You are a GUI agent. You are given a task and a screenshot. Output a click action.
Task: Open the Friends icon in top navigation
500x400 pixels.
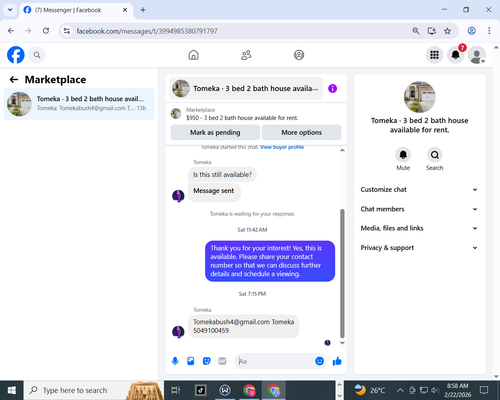(x=246, y=55)
